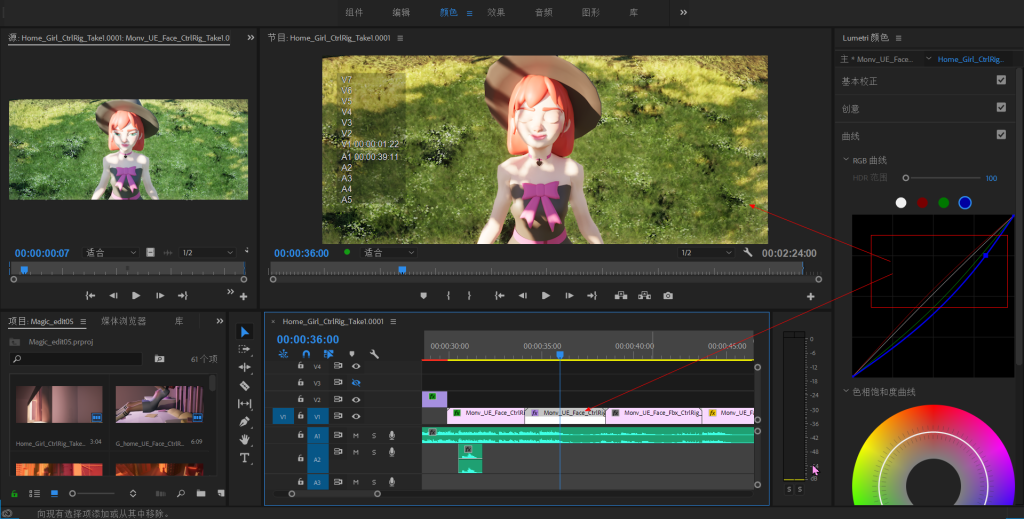Select the Slip tool
The image size is (1024, 519).
pos(244,403)
